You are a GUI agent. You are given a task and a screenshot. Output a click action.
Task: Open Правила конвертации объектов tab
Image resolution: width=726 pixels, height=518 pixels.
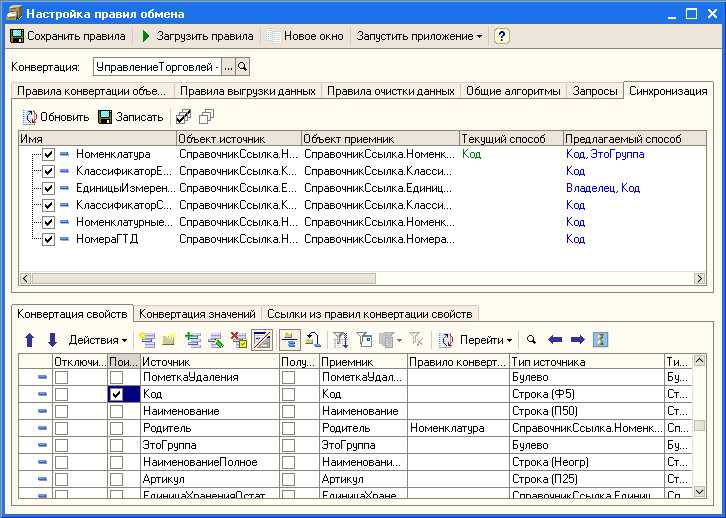pyautogui.click(x=92, y=91)
